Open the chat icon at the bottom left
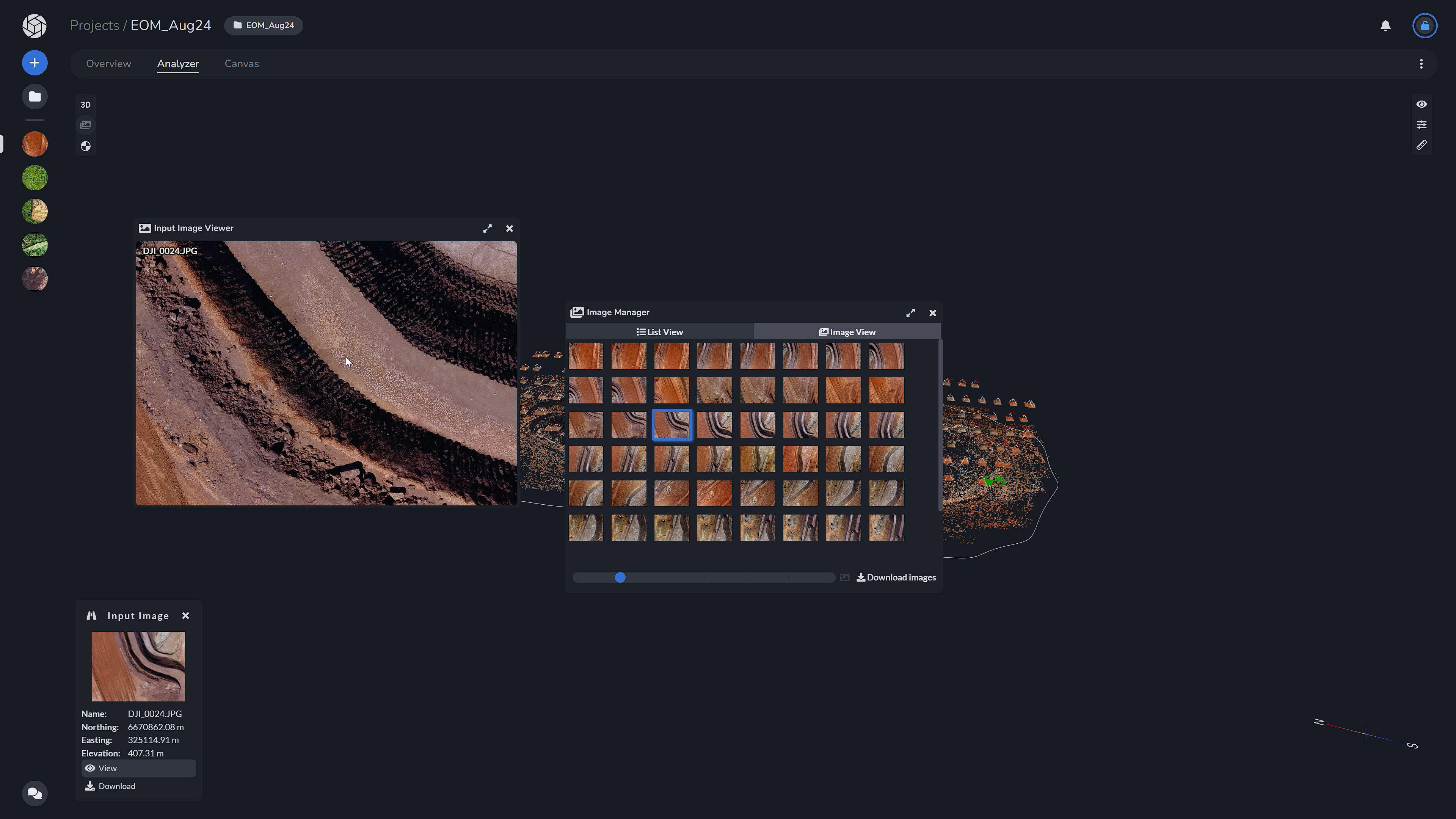This screenshot has width=1456, height=819. [x=35, y=793]
